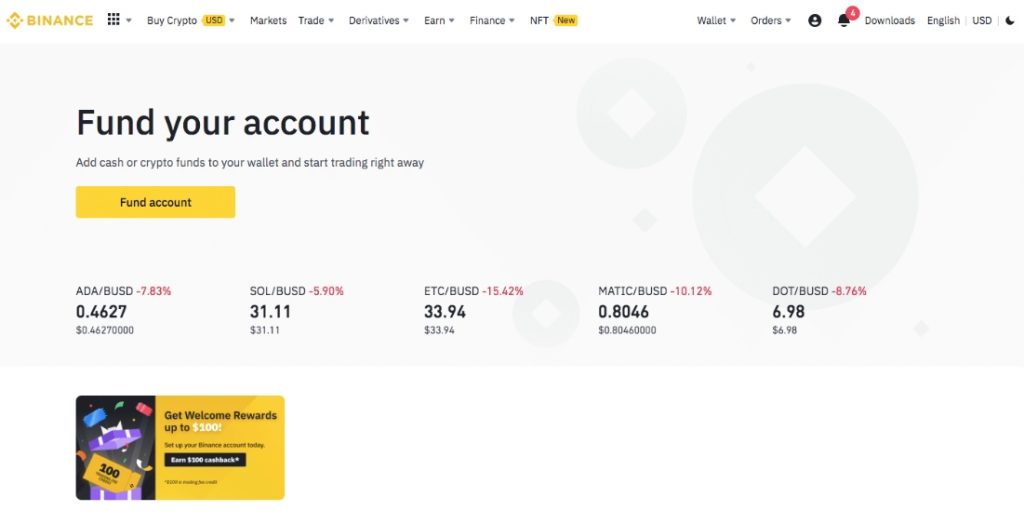Click Earn $100 cashback in banner
This screenshot has width=1024, height=511.
205,460
